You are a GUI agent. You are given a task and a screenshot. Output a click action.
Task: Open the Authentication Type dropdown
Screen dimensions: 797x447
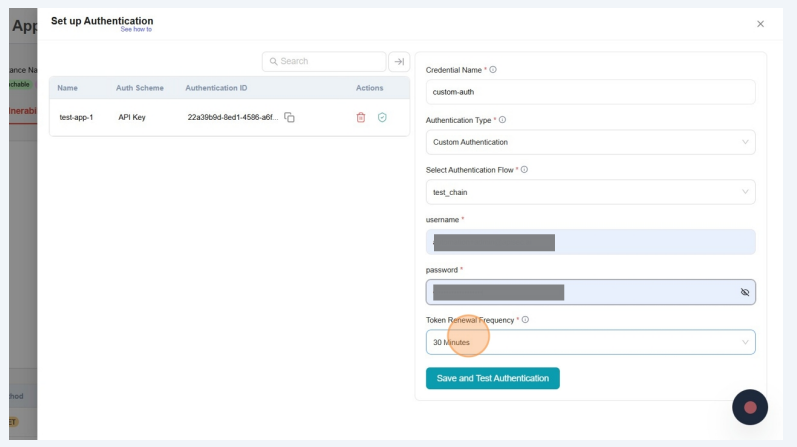590,142
